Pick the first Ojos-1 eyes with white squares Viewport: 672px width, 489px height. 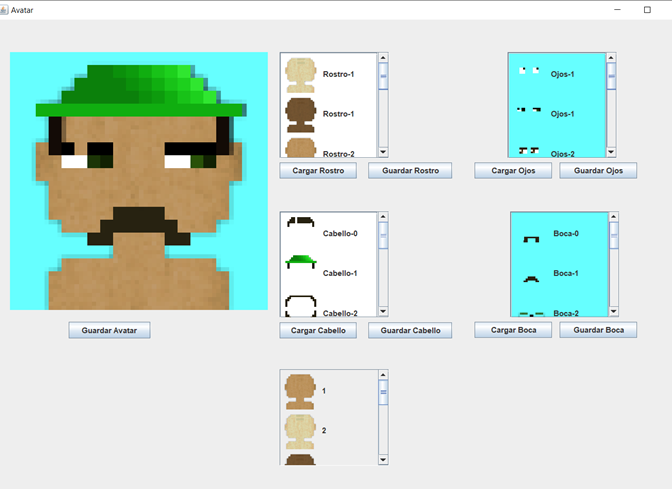tap(529, 70)
